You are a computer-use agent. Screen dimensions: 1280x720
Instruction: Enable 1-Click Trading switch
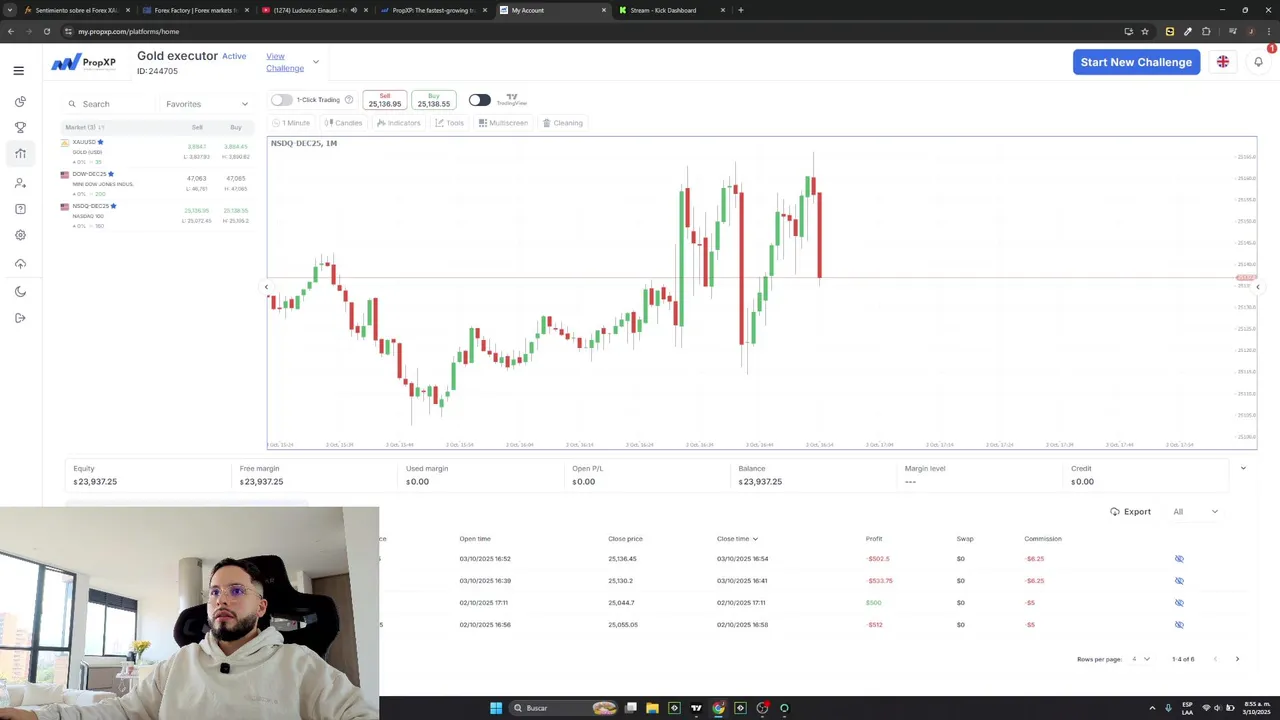(282, 100)
